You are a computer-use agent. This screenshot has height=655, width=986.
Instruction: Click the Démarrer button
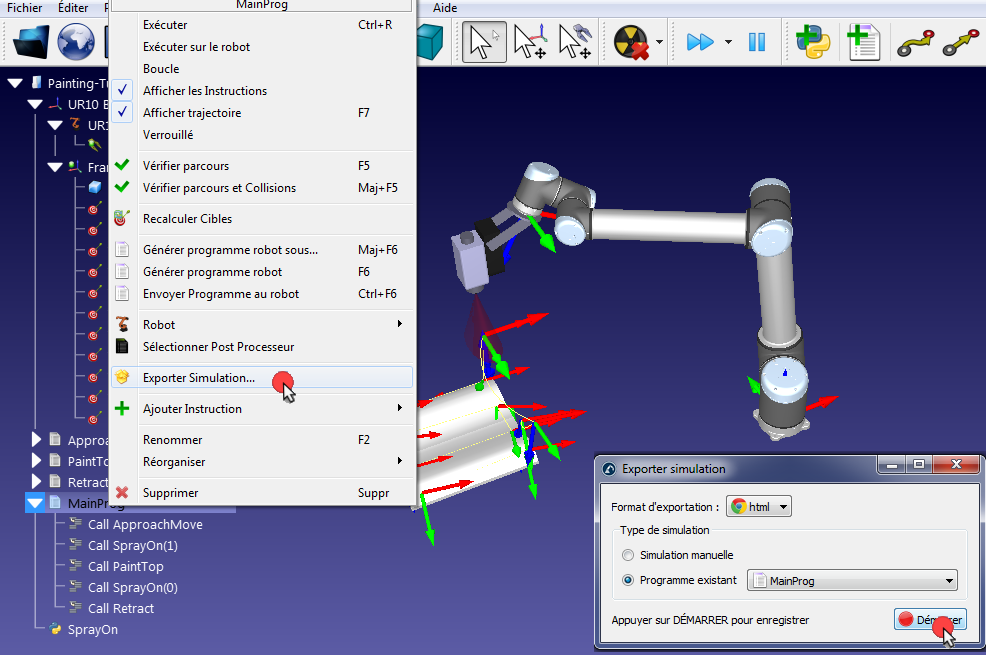[x=930, y=620]
